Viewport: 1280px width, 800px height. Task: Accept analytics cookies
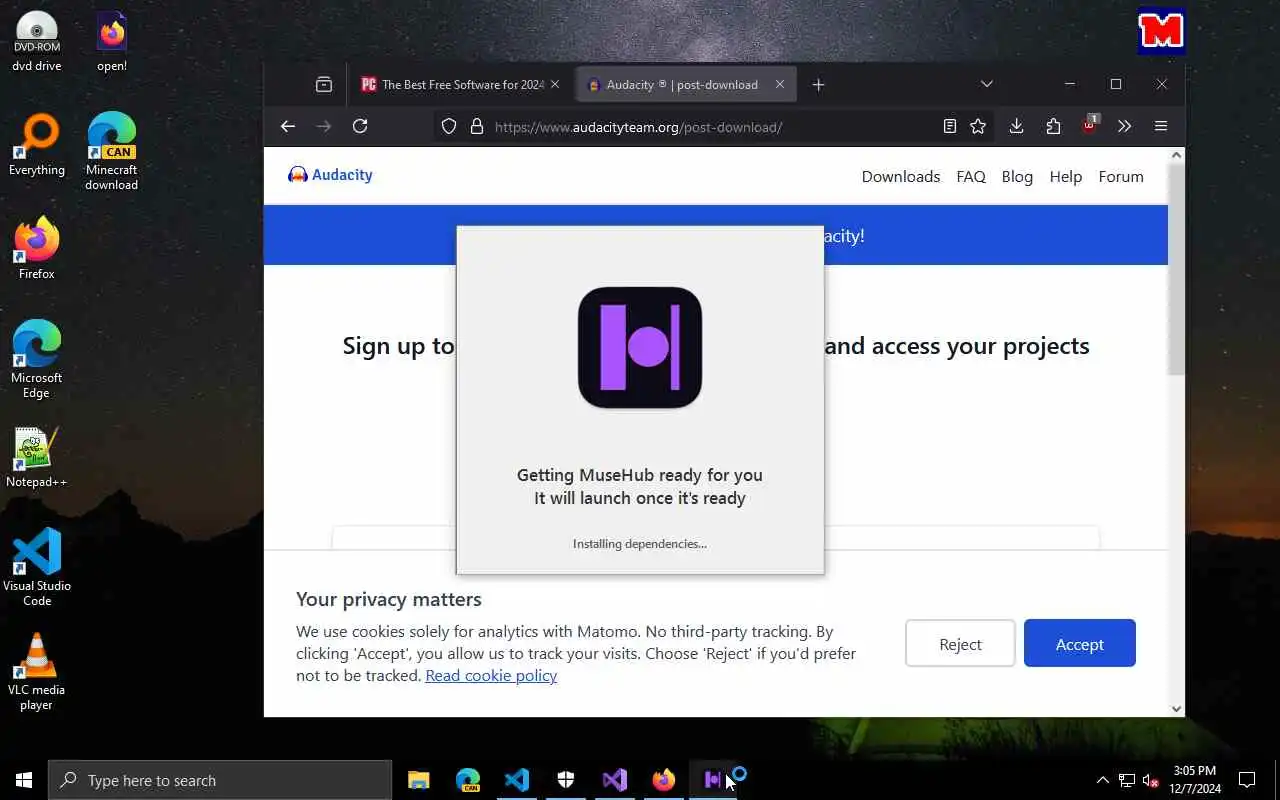pos(1080,643)
